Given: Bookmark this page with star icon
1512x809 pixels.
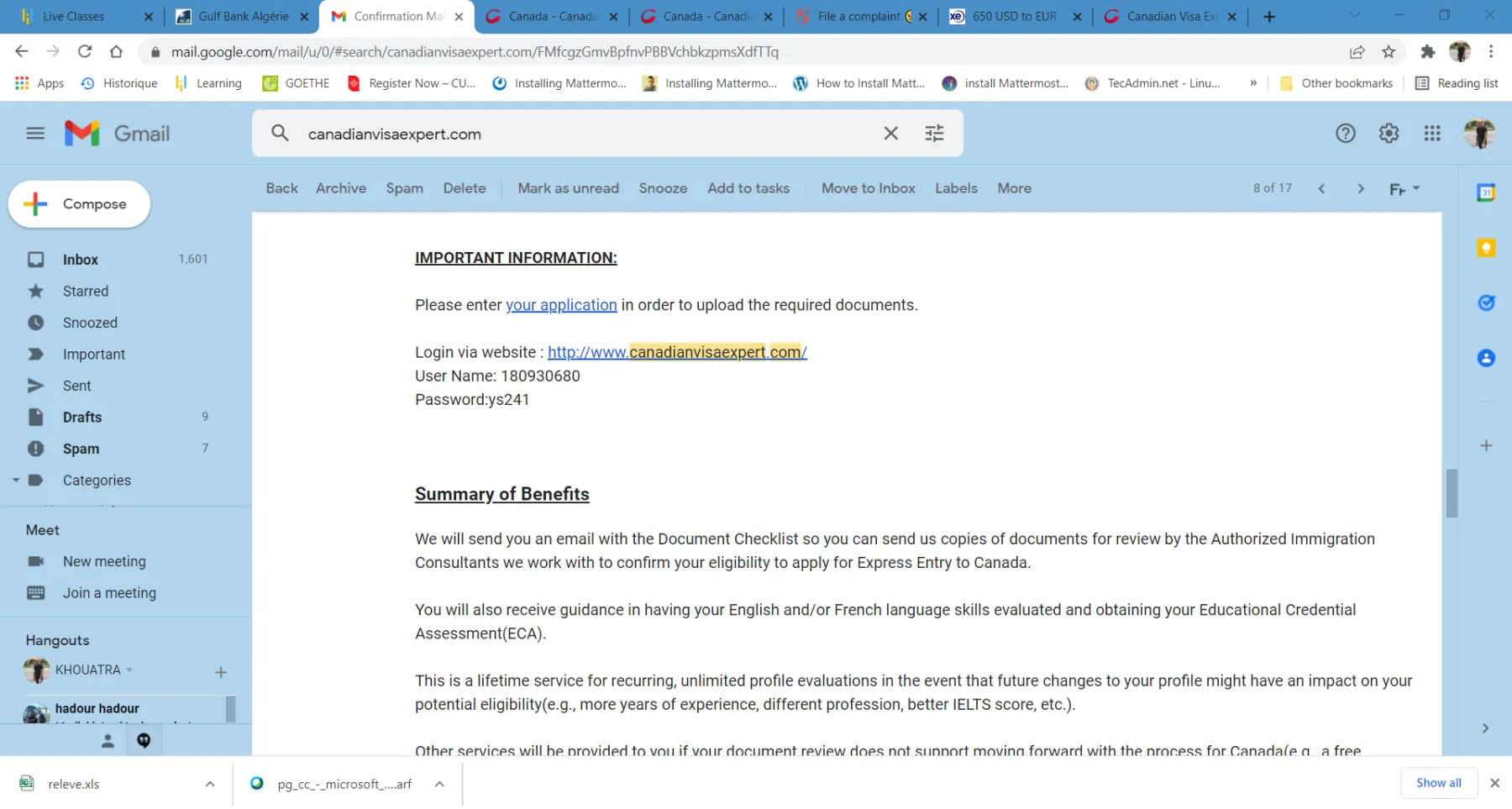Looking at the screenshot, I should tap(1389, 52).
